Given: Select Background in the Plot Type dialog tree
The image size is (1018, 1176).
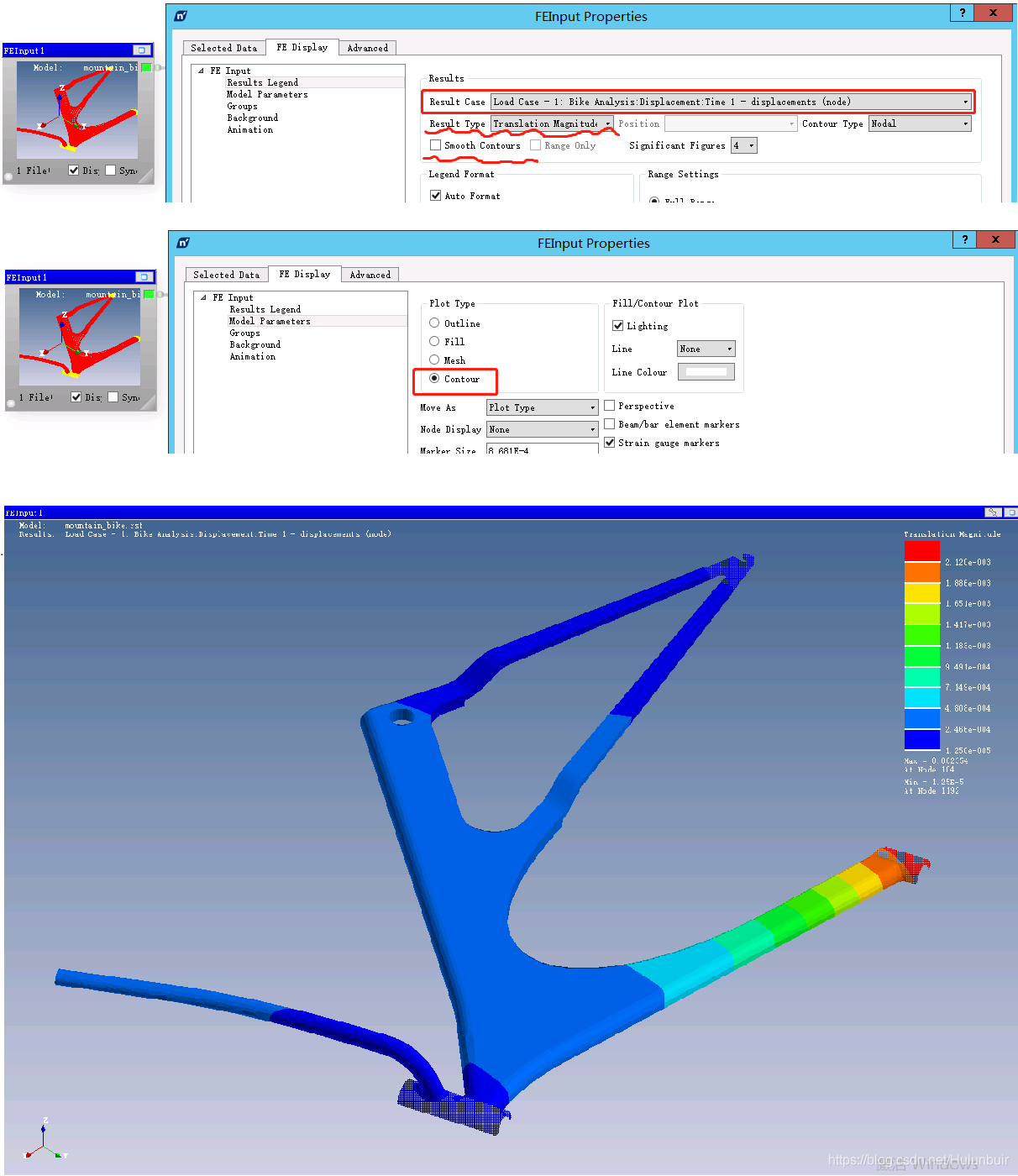Looking at the screenshot, I should pyautogui.click(x=255, y=344).
